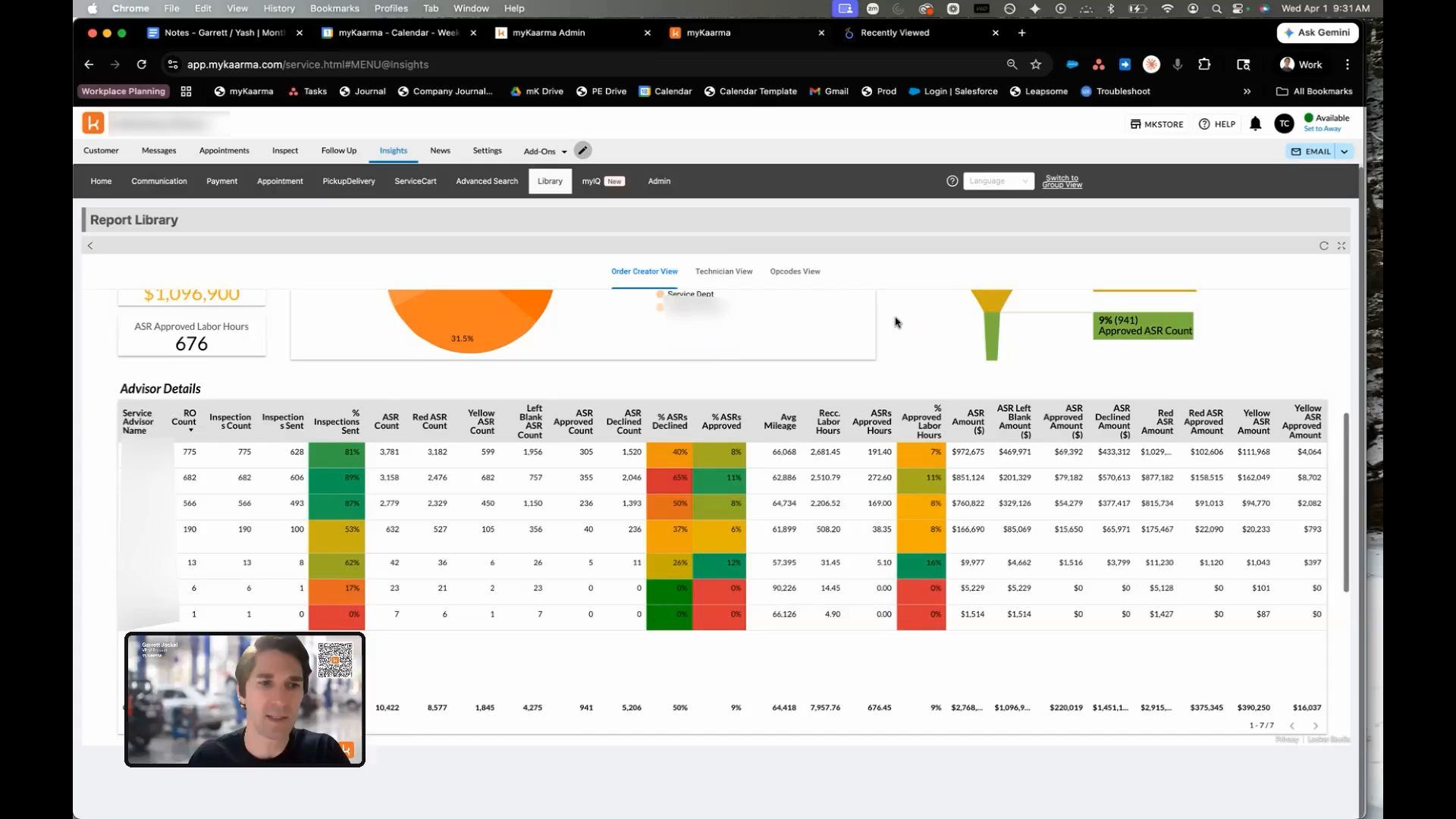Click the page vertical scrollbar
This screenshot has height=819, width=1456.
tap(1347, 502)
